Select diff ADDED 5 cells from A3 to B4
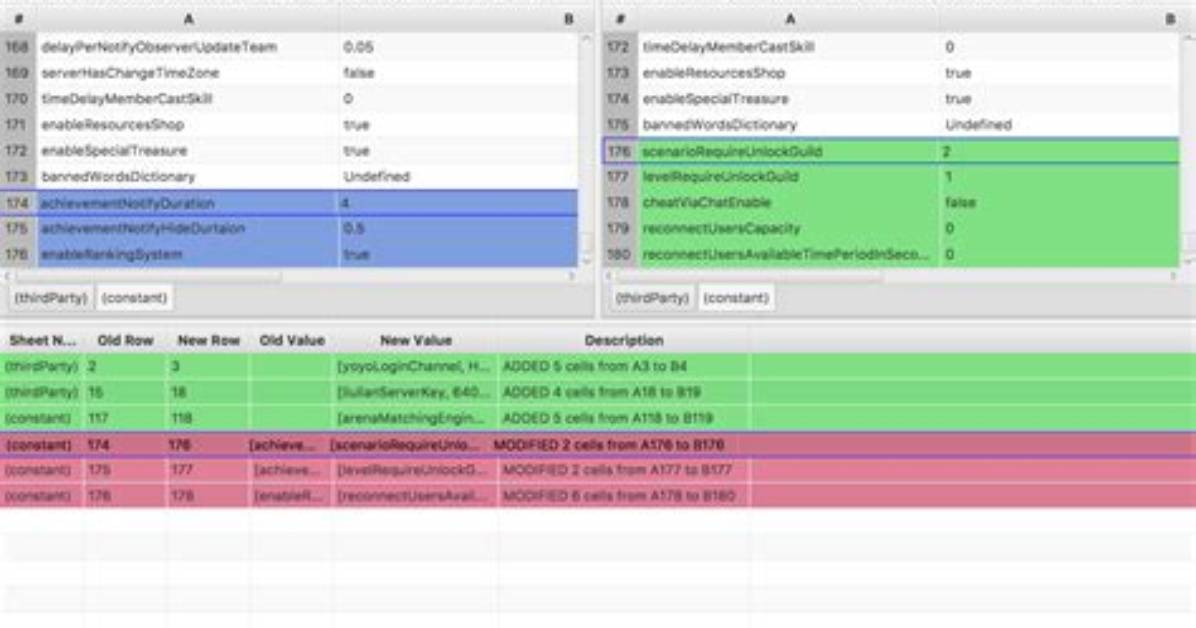 coord(598,366)
